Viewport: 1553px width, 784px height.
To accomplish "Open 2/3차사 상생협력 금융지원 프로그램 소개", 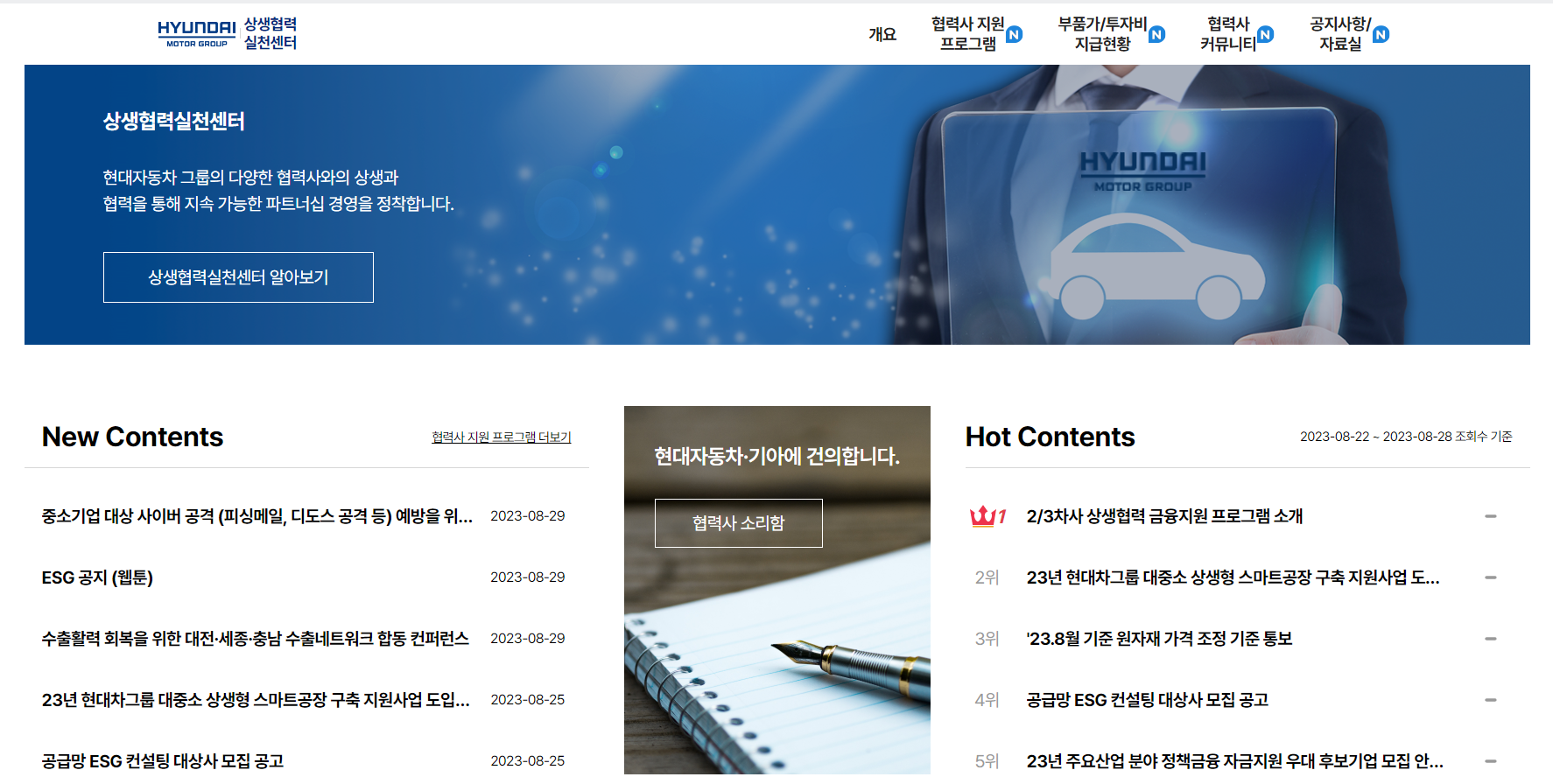I will 1164,516.
